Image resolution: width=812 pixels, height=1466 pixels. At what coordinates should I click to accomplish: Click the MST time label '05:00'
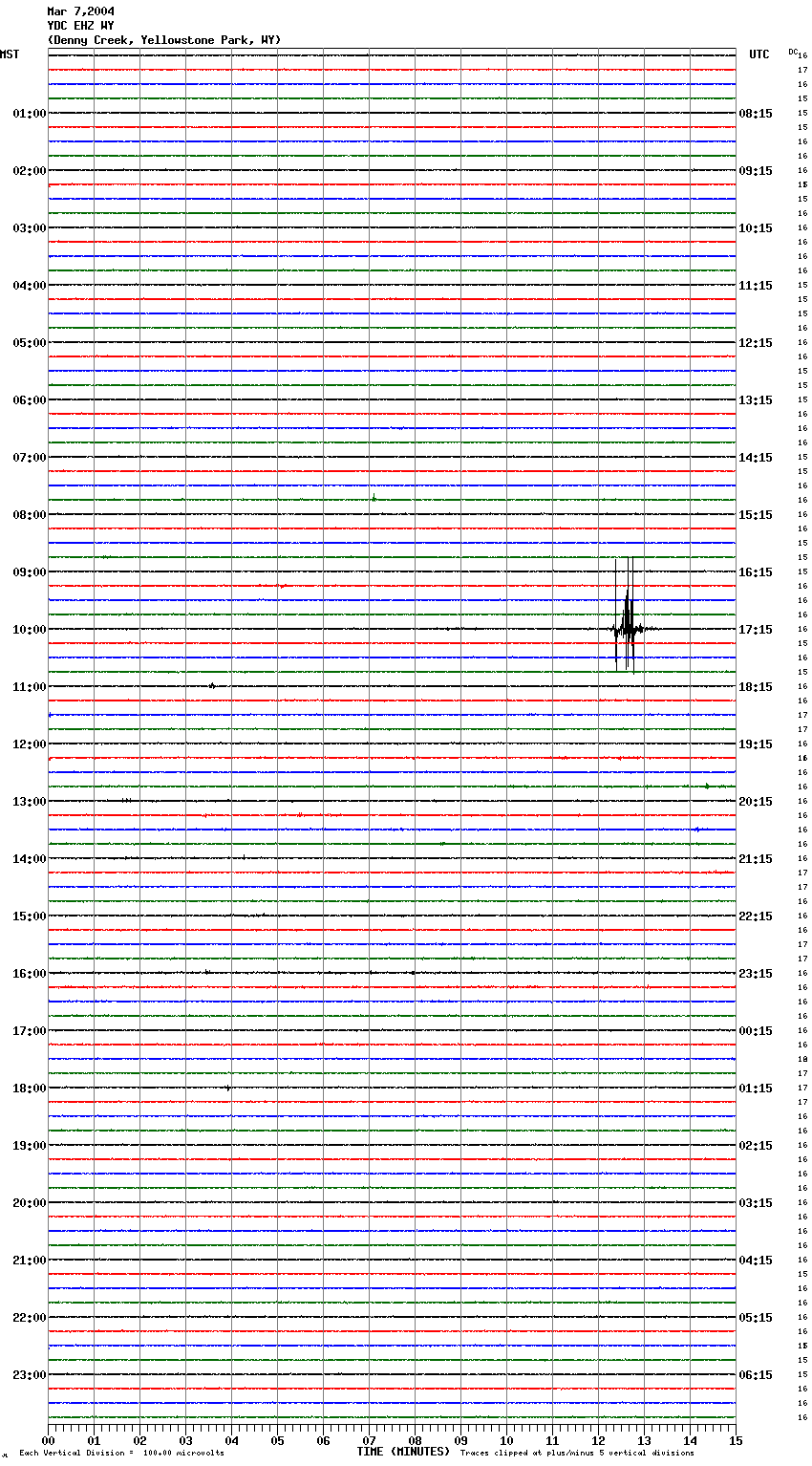(x=29, y=343)
